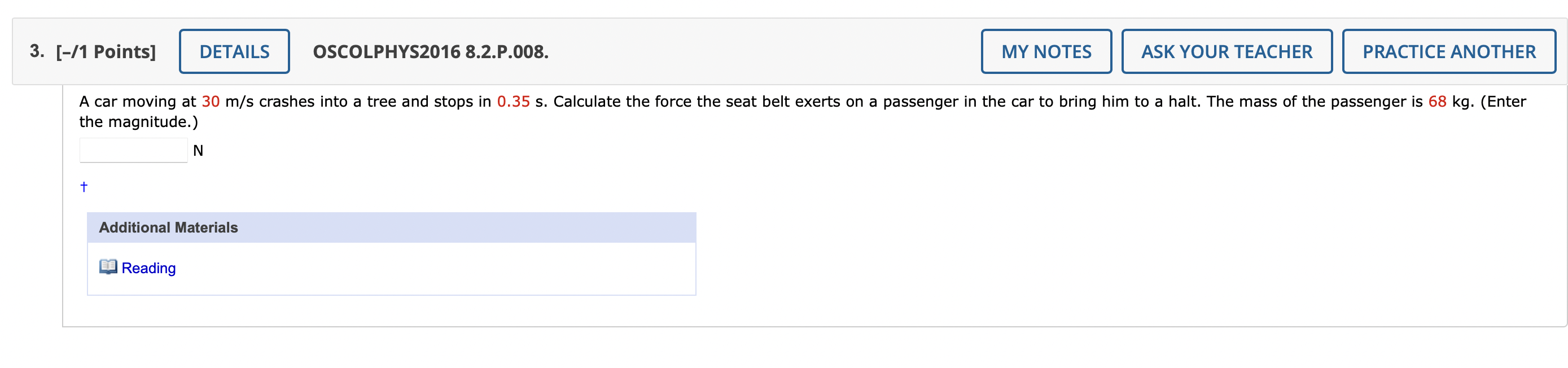Focus the force answer box before N
Image resolution: width=1568 pixels, height=368 pixels.
(133, 150)
